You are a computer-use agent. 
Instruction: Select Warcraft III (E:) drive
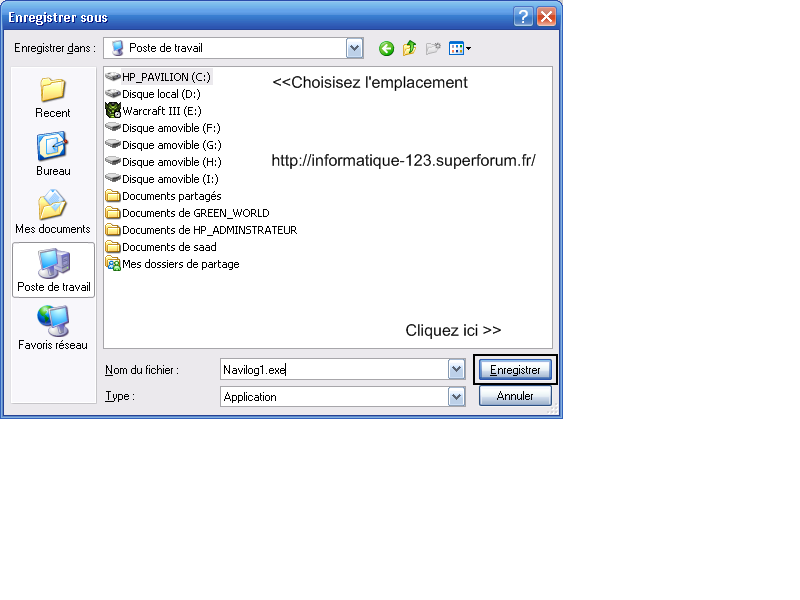coord(153,111)
